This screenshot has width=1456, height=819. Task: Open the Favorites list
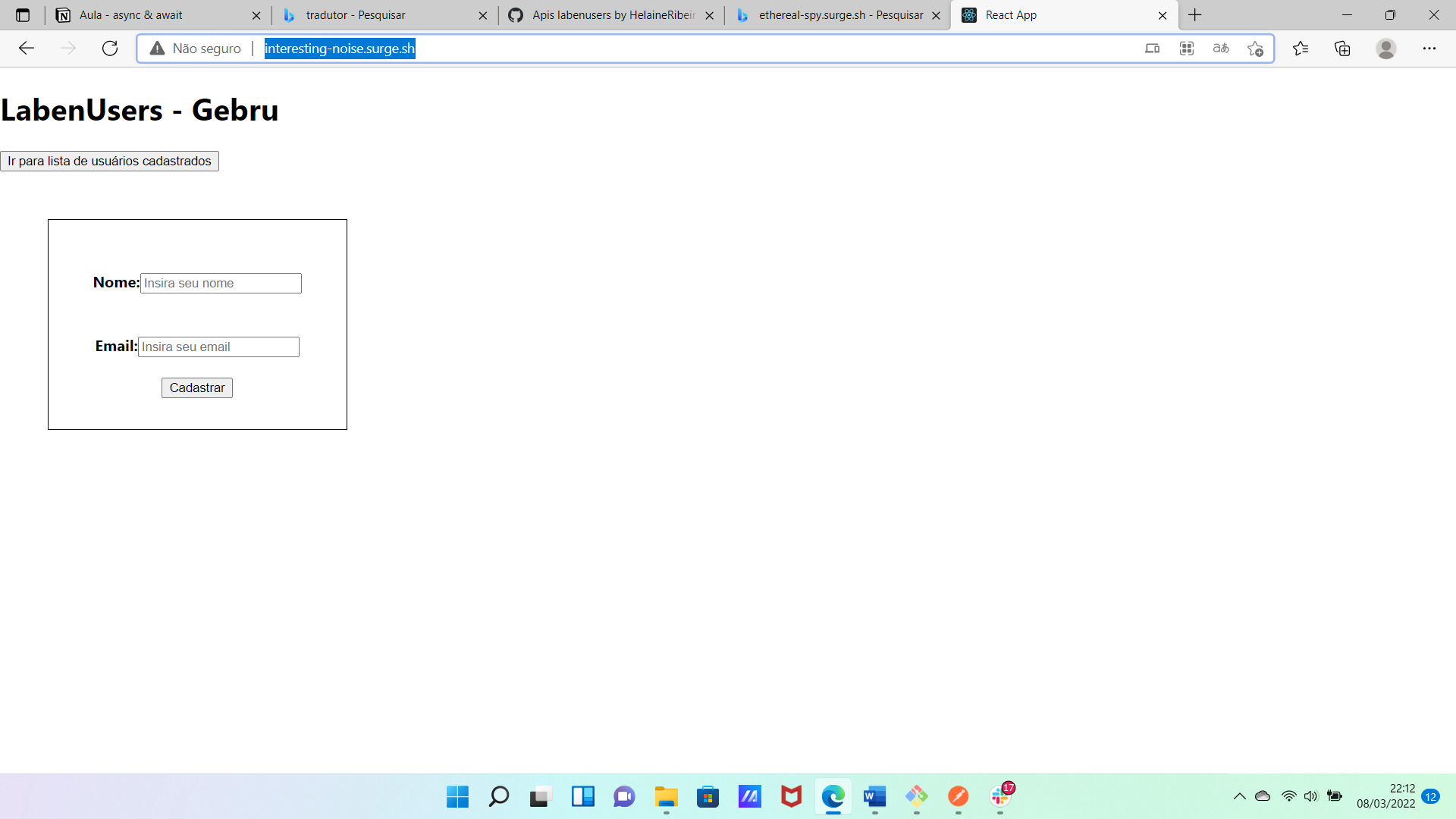(x=1301, y=49)
